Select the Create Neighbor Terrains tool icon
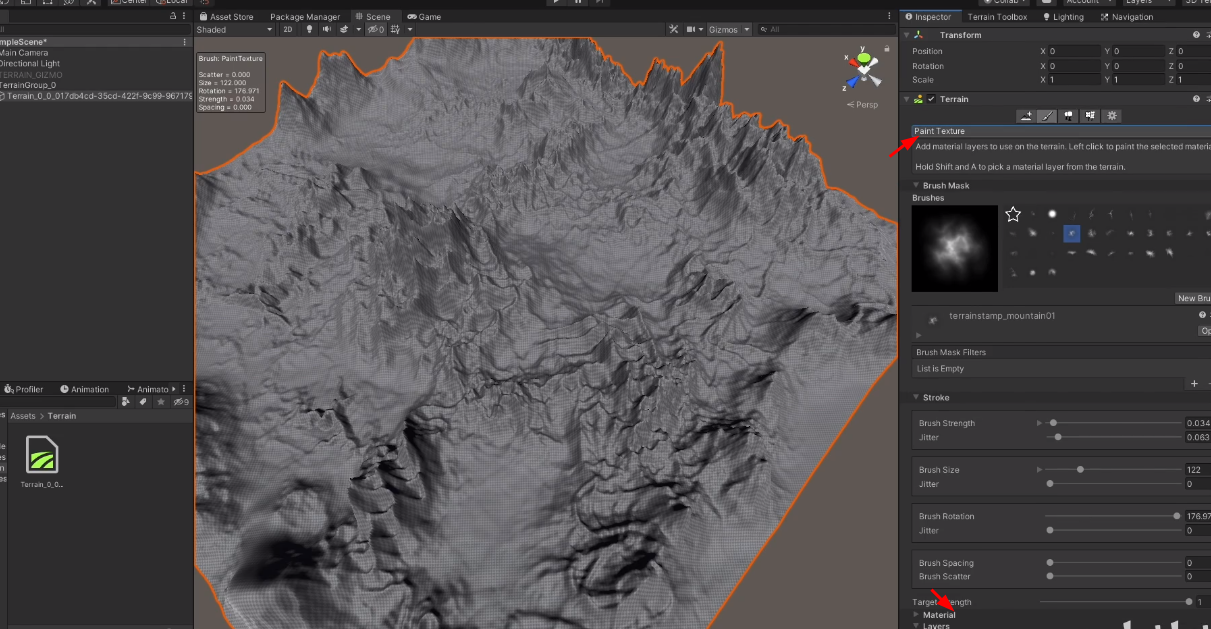This screenshot has width=1211, height=629. pos(1026,116)
